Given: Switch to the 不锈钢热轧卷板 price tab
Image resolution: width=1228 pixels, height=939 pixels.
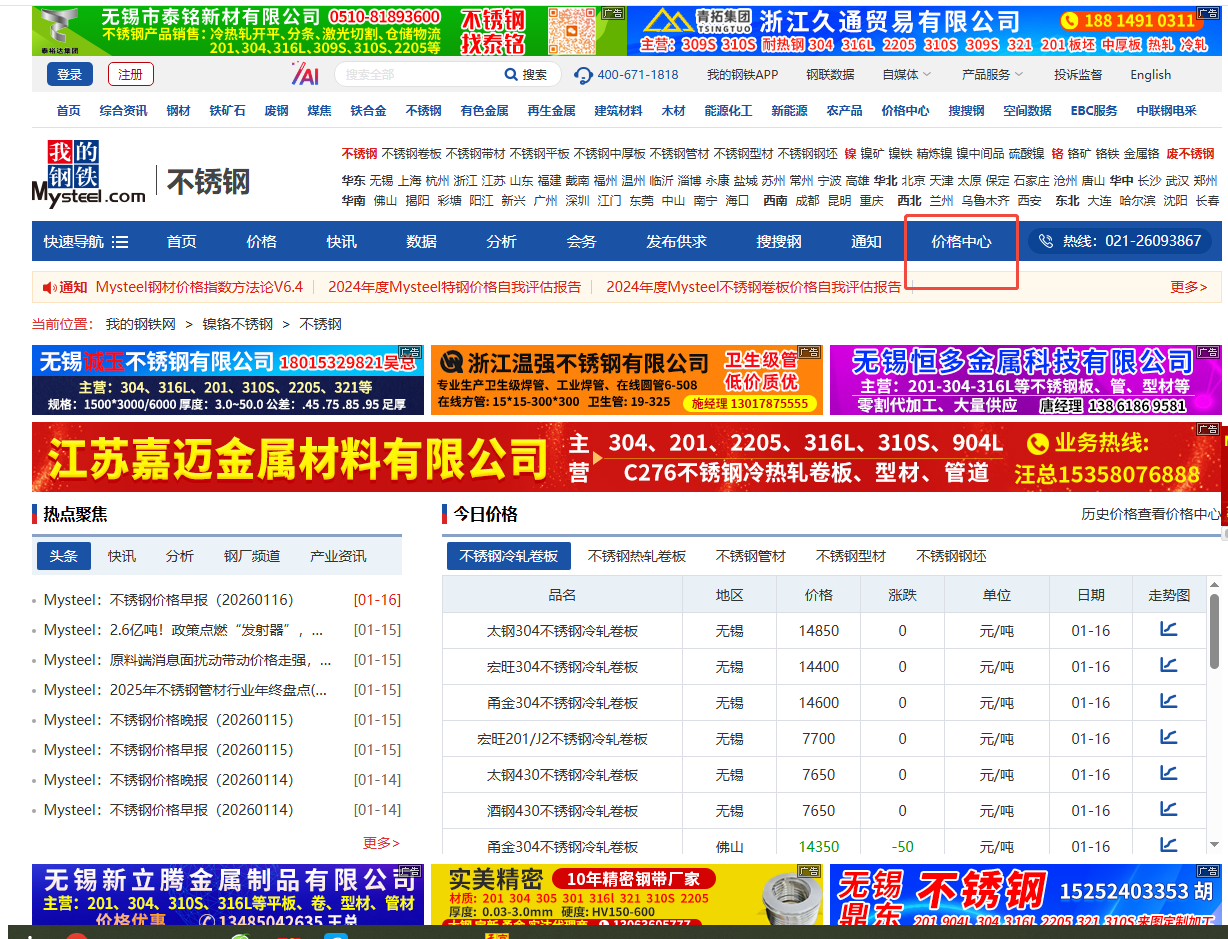Looking at the screenshot, I should (636, 556).
